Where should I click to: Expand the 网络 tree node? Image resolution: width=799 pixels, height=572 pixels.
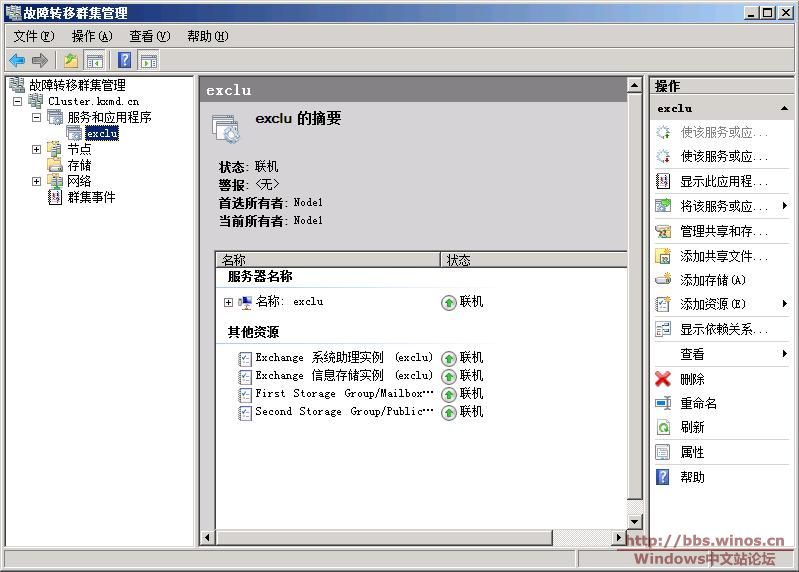tap(37, 182)
